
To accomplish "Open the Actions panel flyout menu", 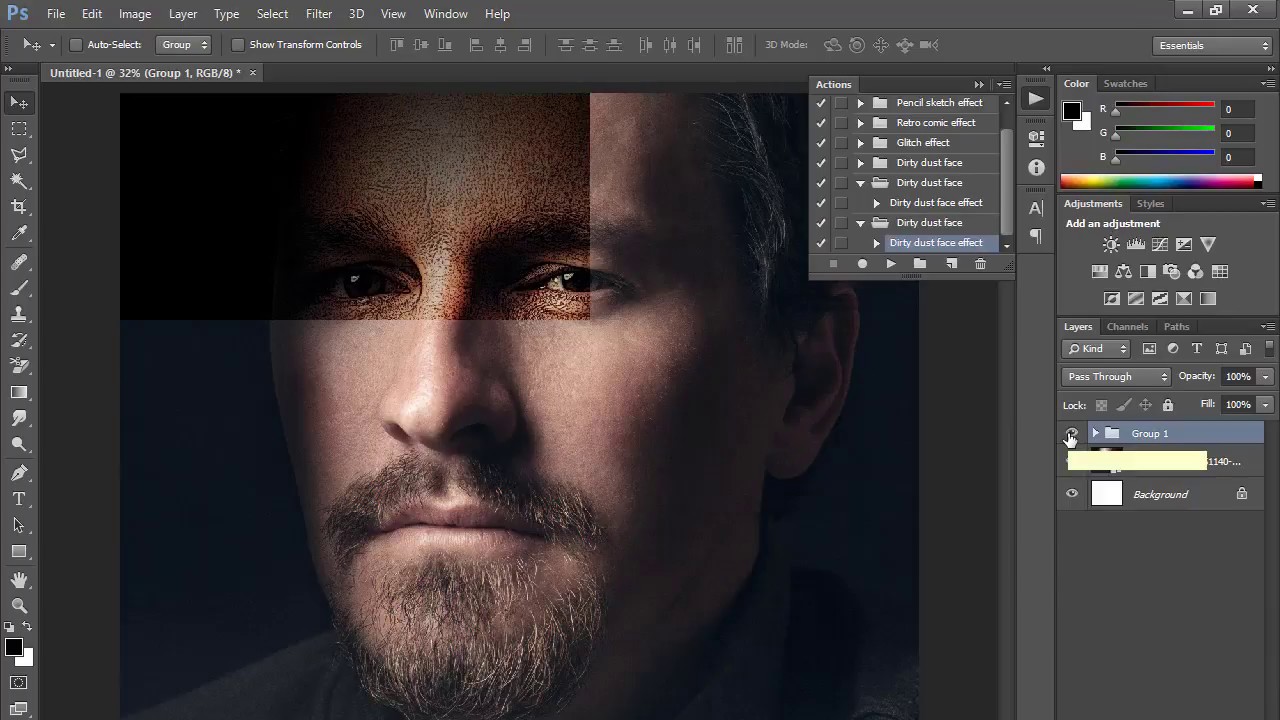I will (x=1003, y=85).
